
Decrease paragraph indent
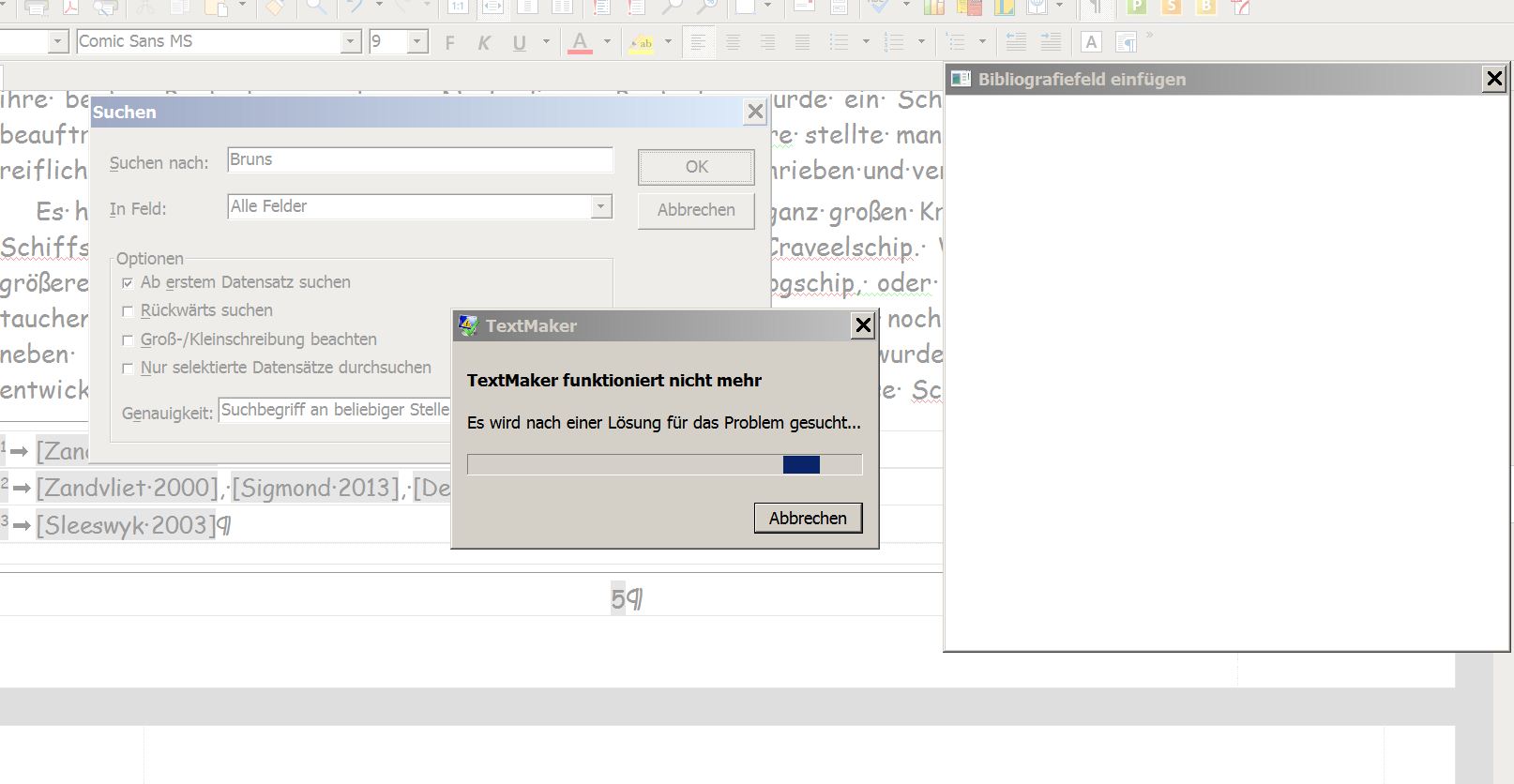coord(1016,42)
